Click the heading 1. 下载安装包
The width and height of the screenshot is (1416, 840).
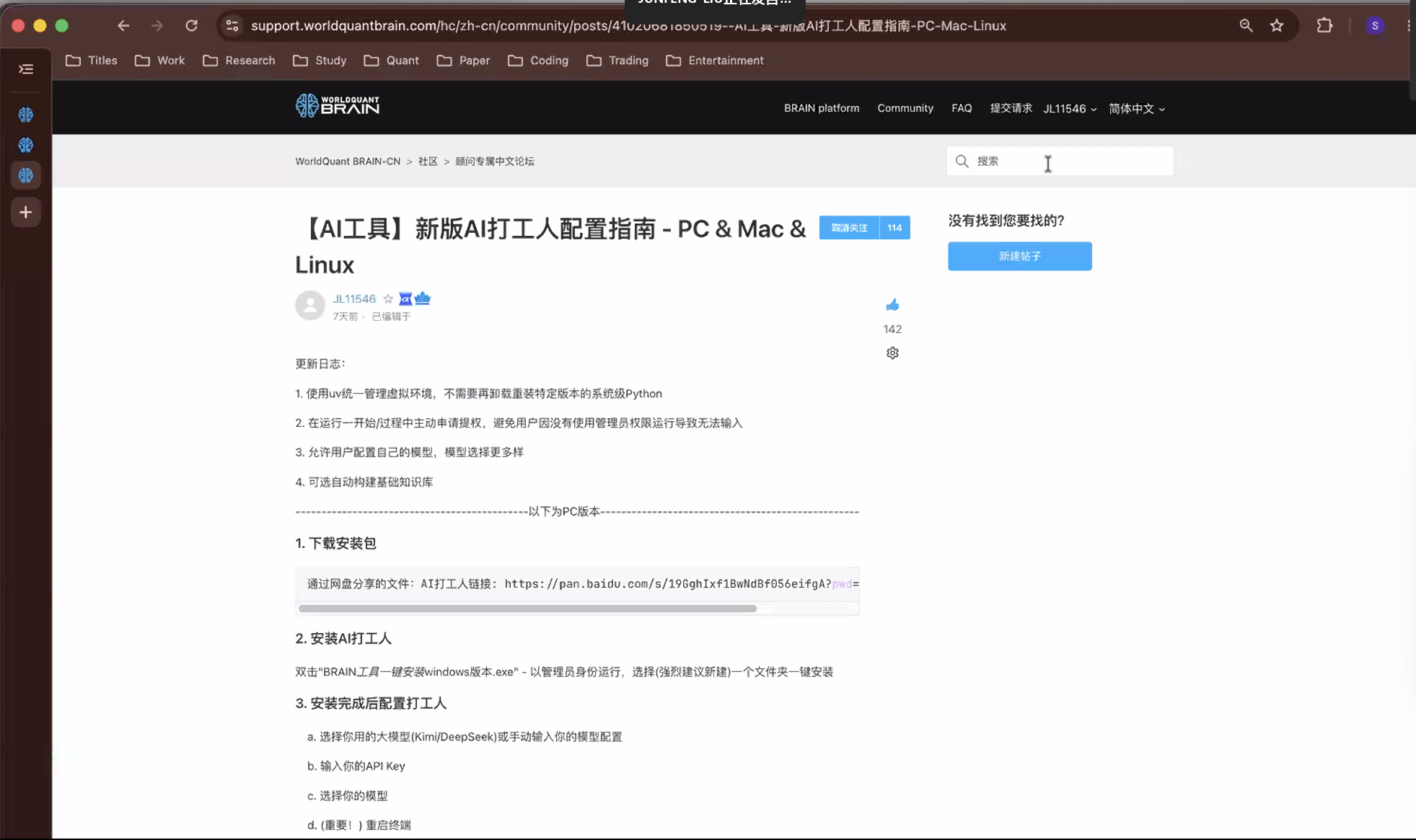[x=335, y=544]
